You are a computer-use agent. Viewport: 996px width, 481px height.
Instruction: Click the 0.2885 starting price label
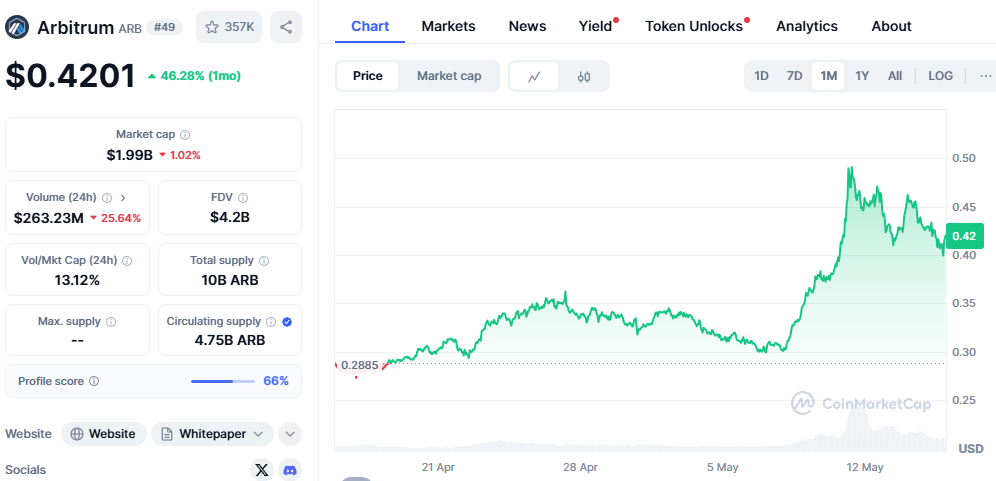click(360, 365)
